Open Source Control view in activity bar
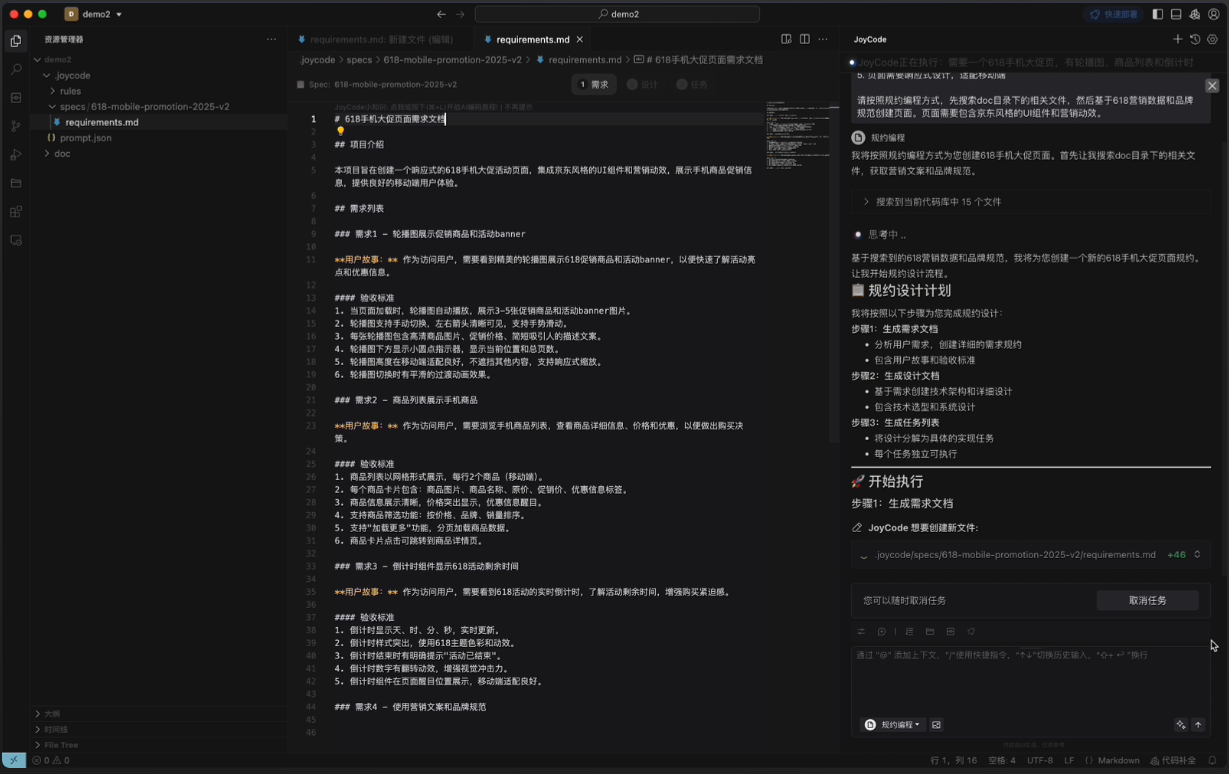This screenshot has height=774, width=1229. point(15,126)
